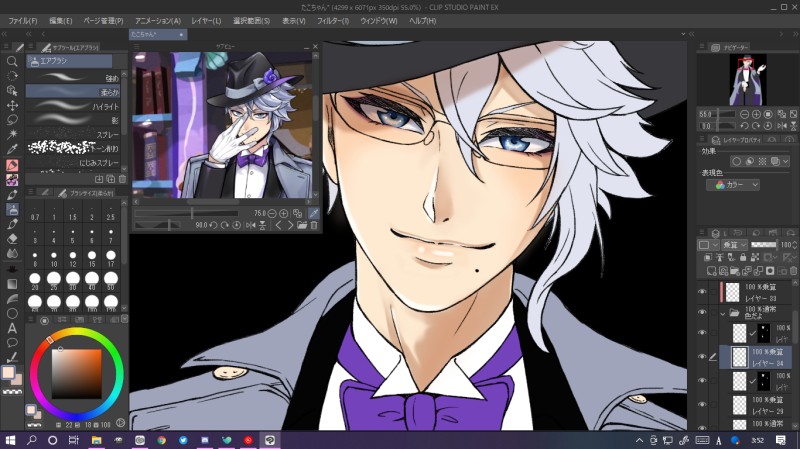Screen dimensions: 800x449
Task: Open the フィルター(I) menu
Action: coord(333,21)
